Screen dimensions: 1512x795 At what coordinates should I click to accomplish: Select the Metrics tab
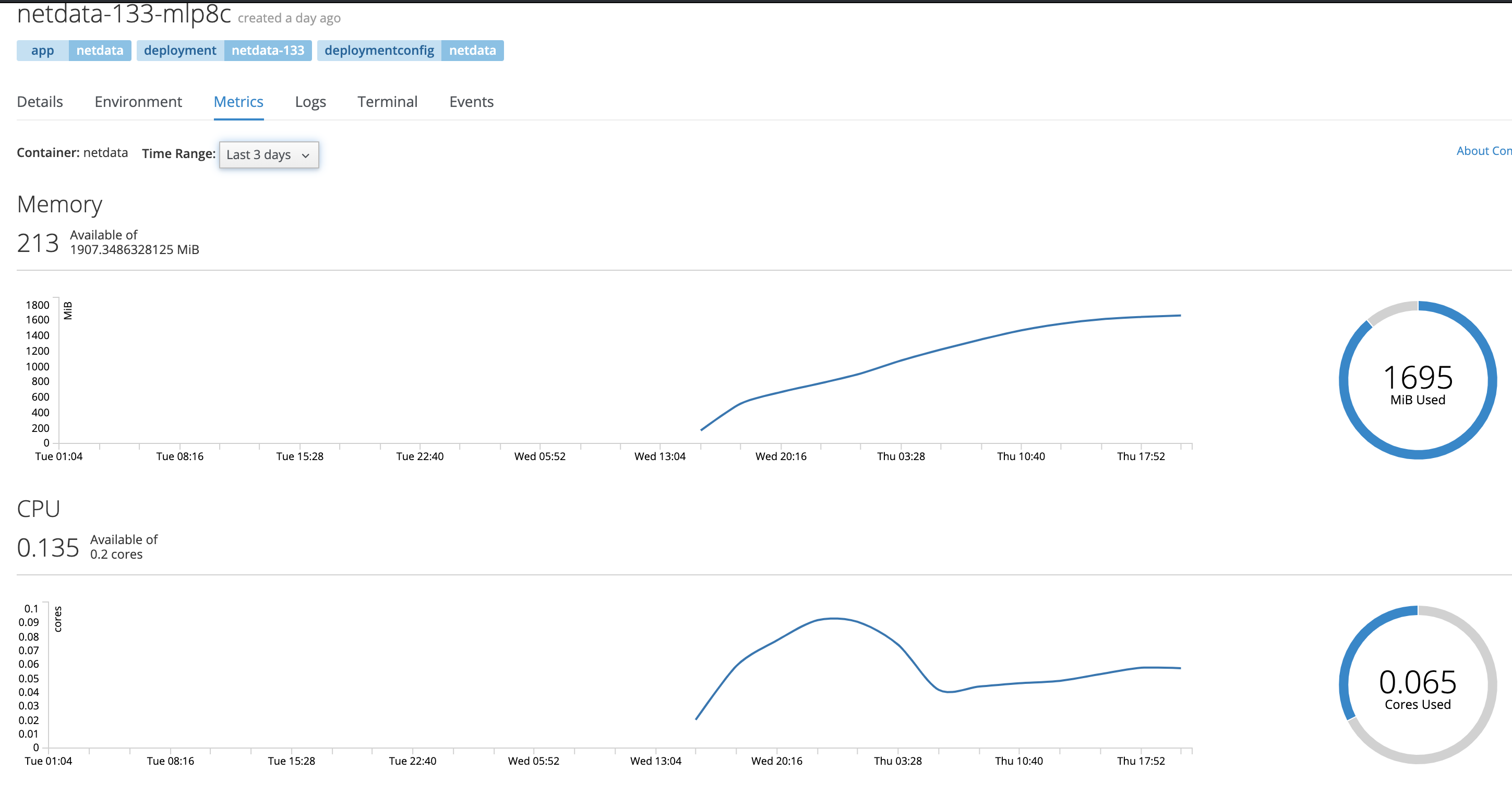click(238, 102)
